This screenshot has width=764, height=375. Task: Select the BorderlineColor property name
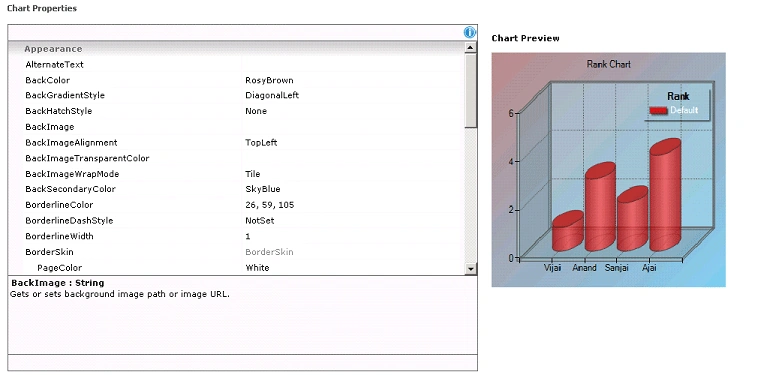(x=59, y=205)
